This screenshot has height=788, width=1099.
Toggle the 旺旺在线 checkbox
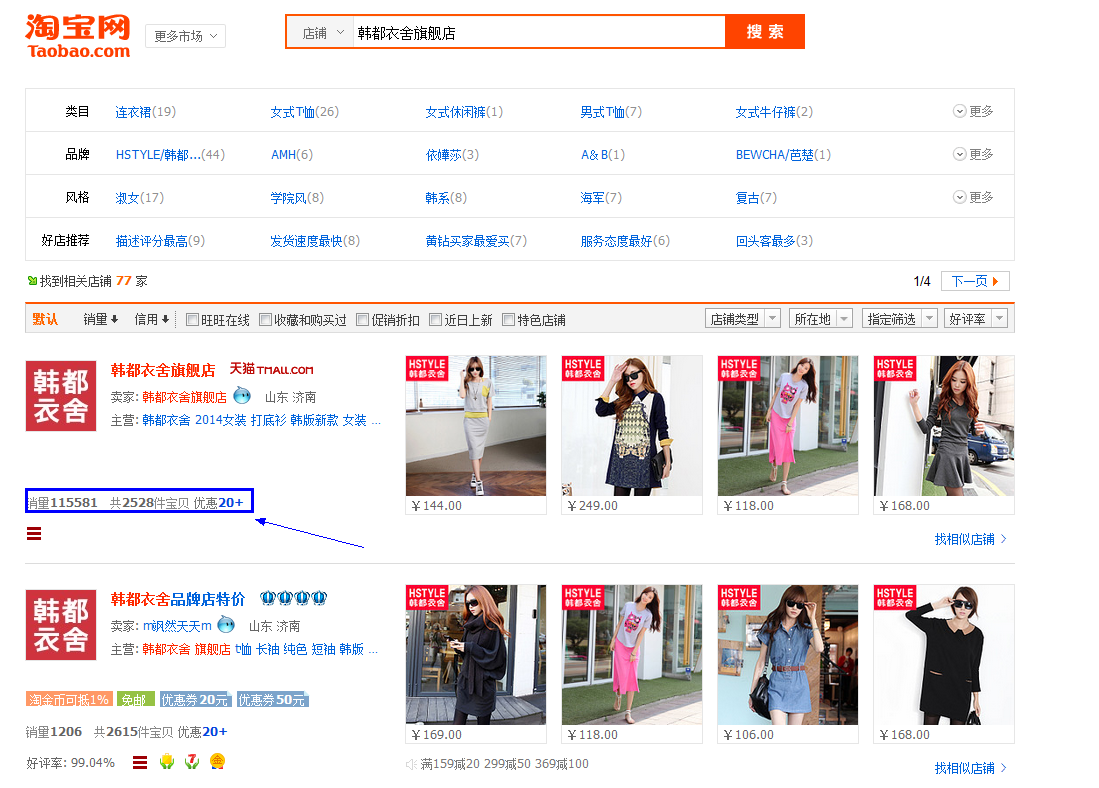(192, 320)
